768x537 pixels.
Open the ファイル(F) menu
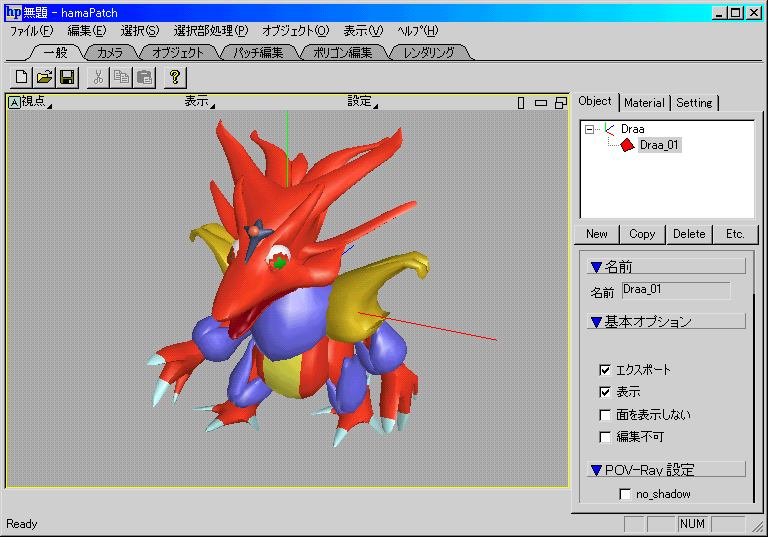point(31,31)
